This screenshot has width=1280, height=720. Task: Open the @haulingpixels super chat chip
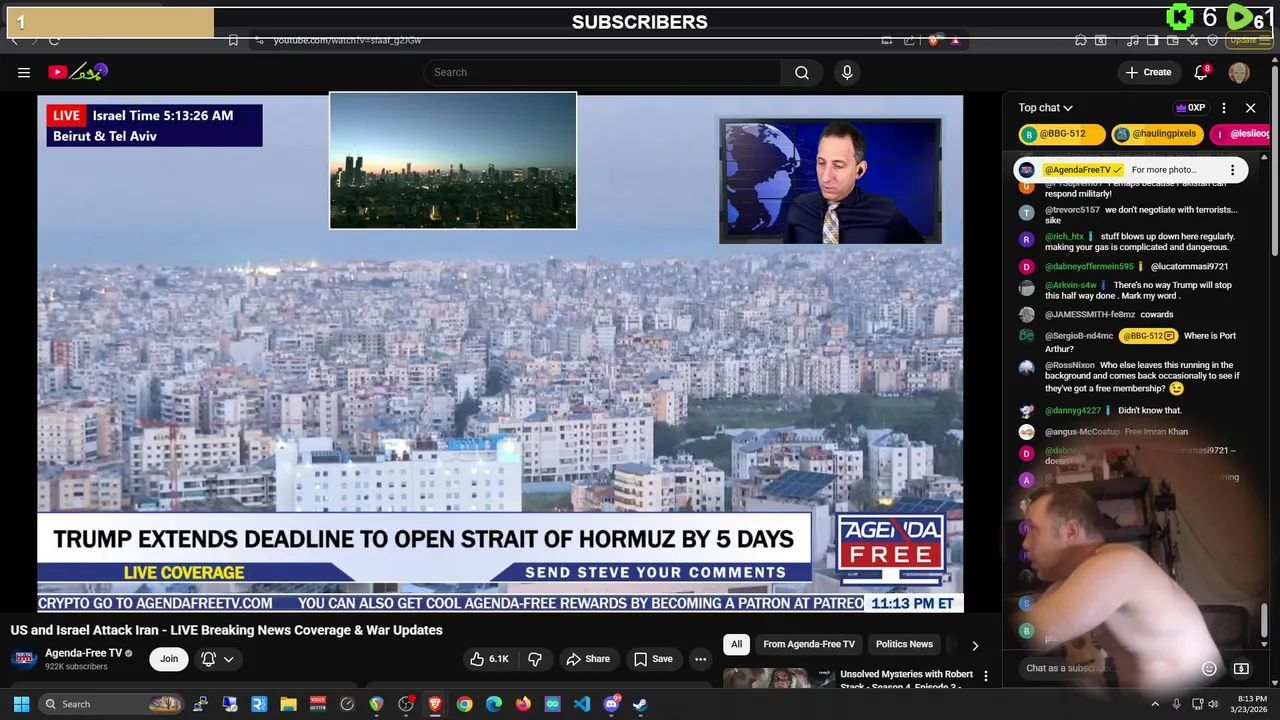pyautogui.click(x=1157, y=134)
